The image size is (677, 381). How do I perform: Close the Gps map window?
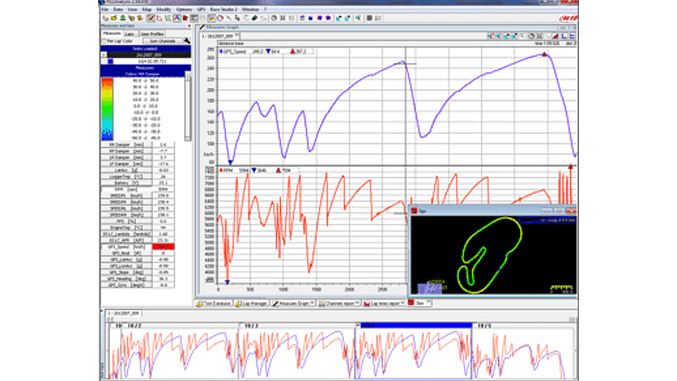(570, 211)
